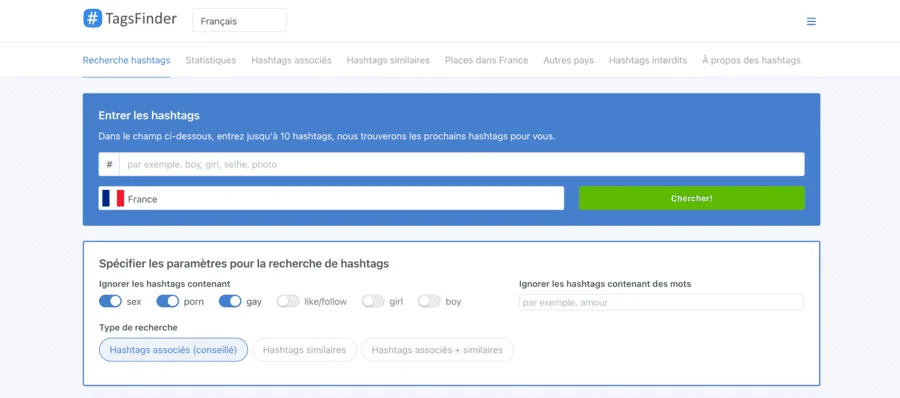Turn off the gay filter toggle
The width and height of the screenshot is (900, 398).
point(230,302)
